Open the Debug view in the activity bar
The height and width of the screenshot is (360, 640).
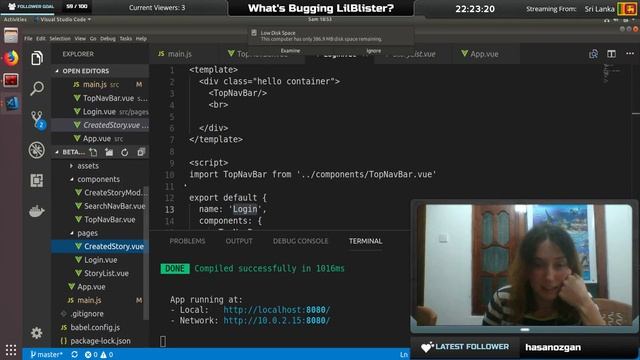(x=37, y=150)
